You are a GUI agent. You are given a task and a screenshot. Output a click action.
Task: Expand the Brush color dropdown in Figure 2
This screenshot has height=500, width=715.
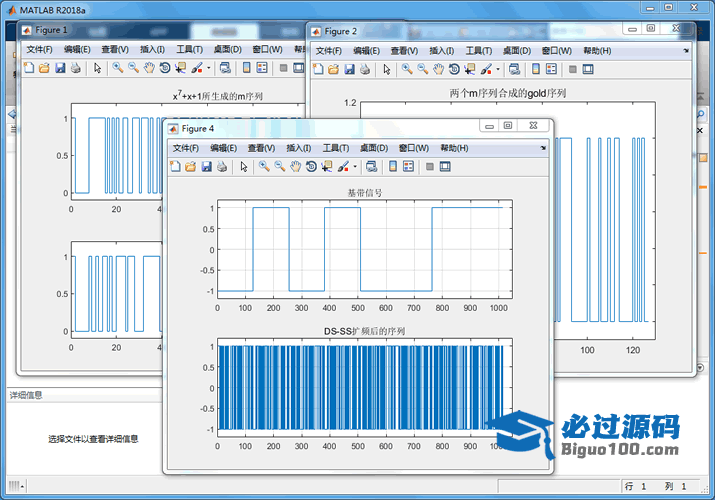tap(498, 70)
